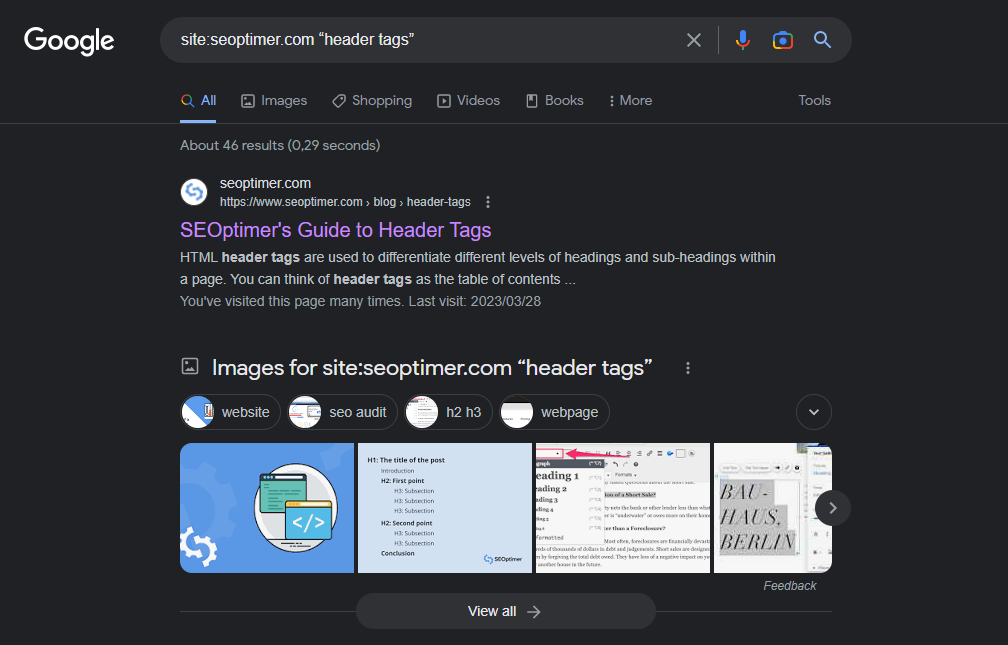Open Google Lens image search
1008x645 pixels.
pos(782,40)
